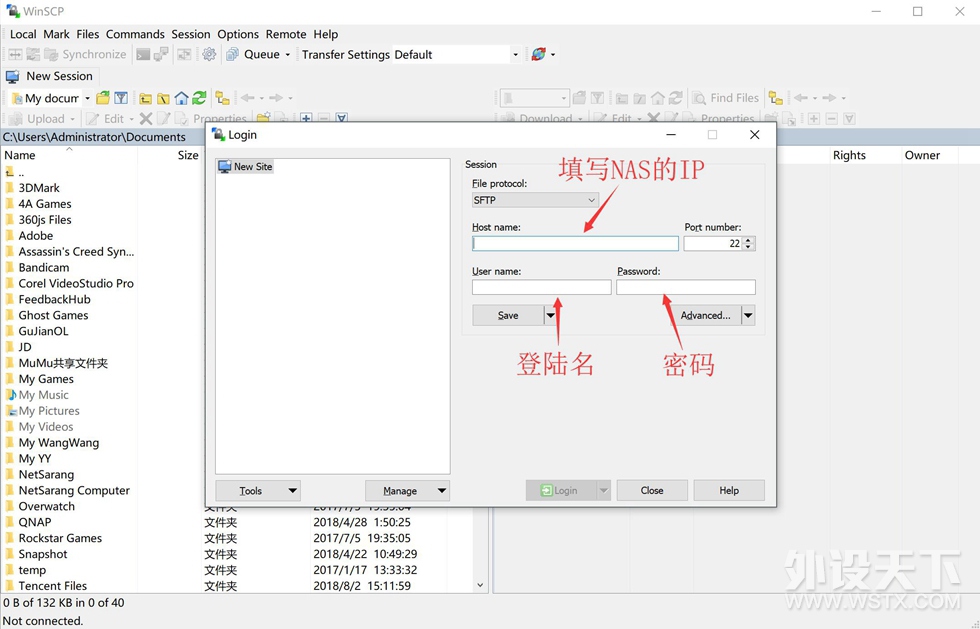980x629 pixels.
Task: Click the Synchronize button in main toolbar
Action: (86, 54)
